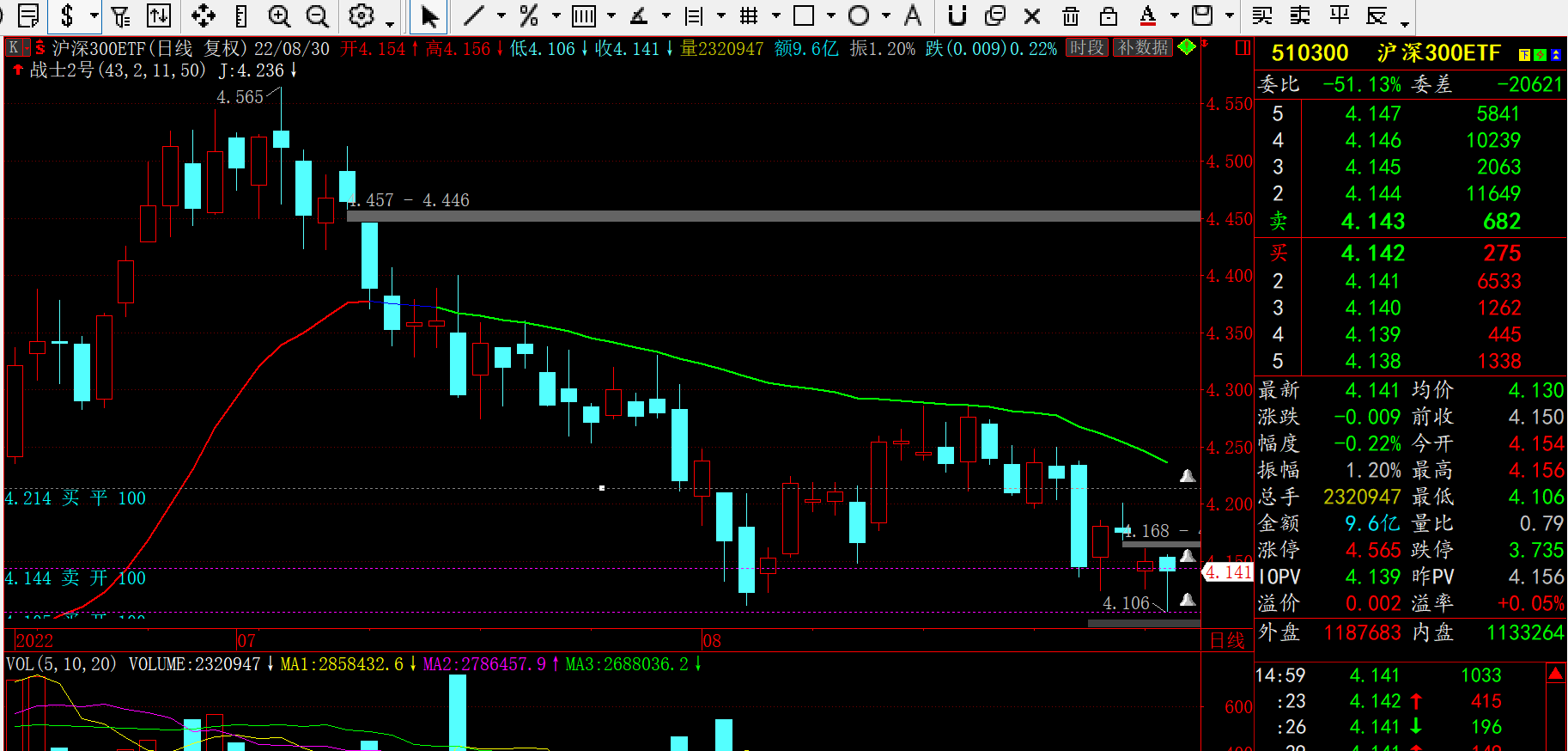Select the vertical cycle lines tool
Screen dimensions: 1568x751
coord(584,15)
